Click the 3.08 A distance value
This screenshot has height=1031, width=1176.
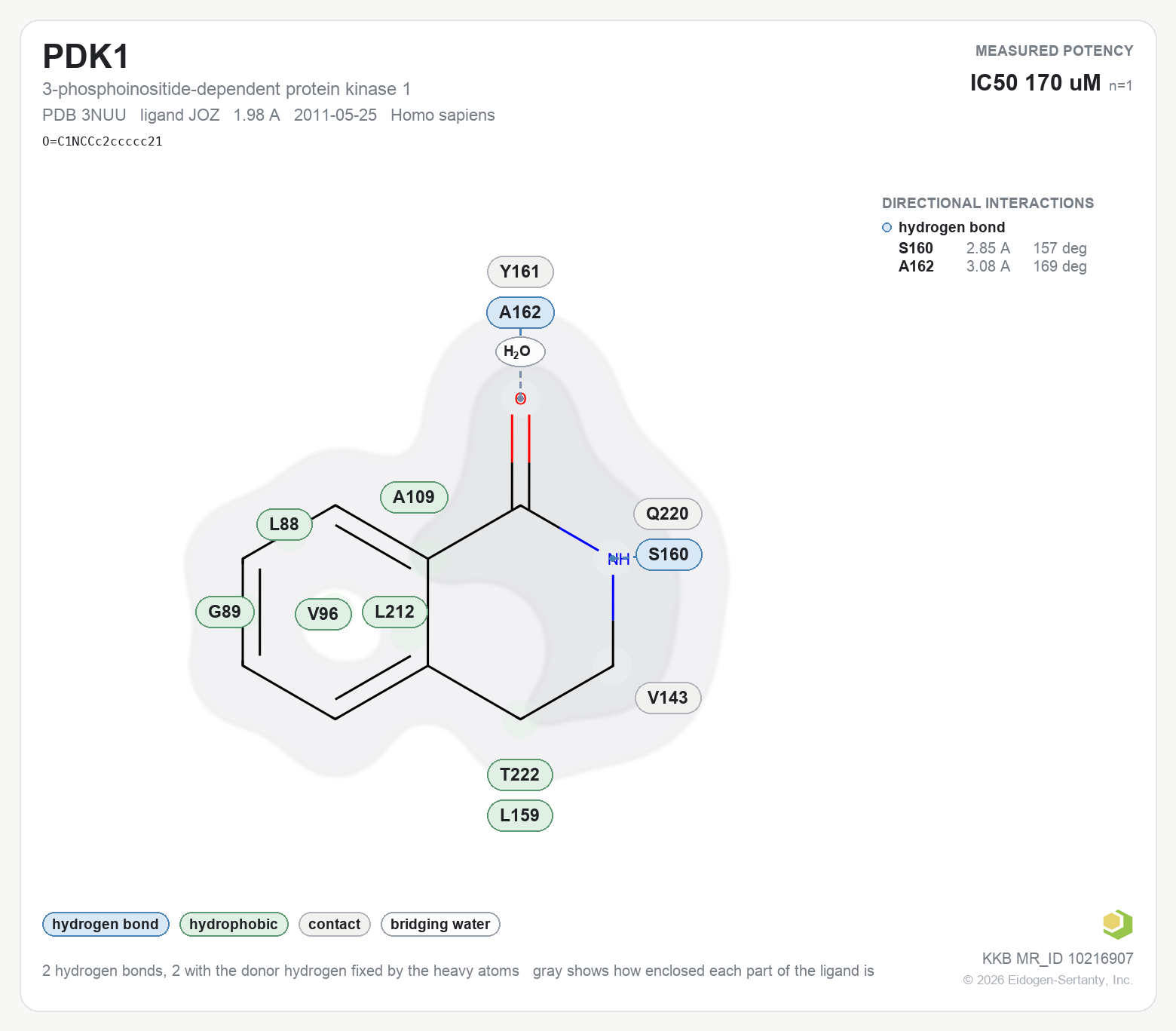click(x=988, y=266)
